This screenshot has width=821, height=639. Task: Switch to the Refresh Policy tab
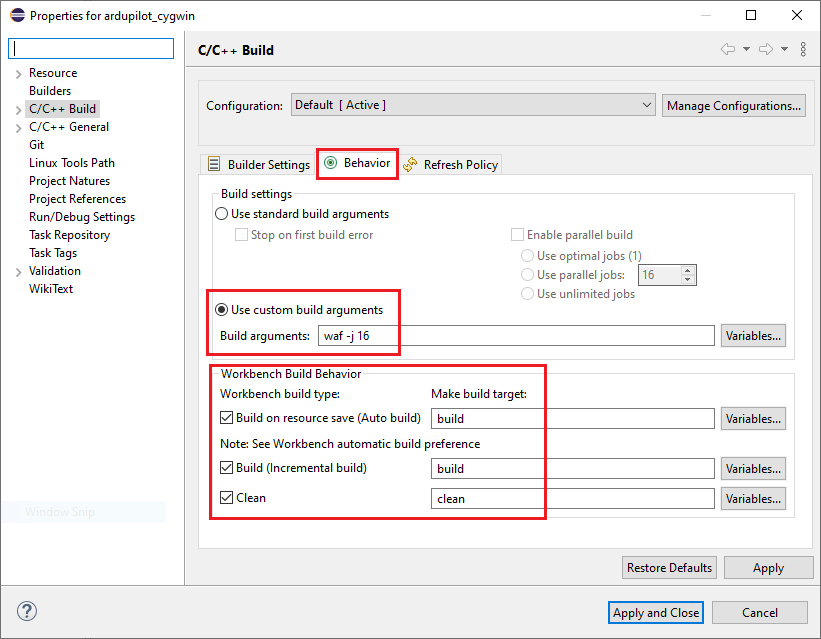click(451, 164)
